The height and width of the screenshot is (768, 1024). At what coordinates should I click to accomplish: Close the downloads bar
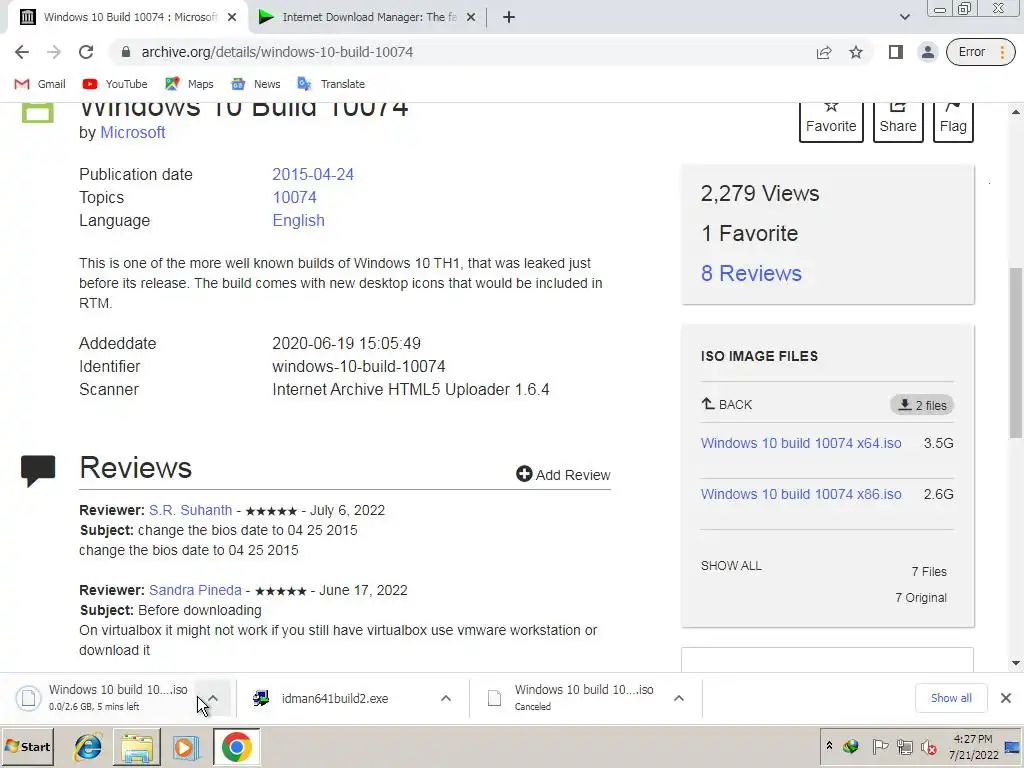tap(1006, 698)
